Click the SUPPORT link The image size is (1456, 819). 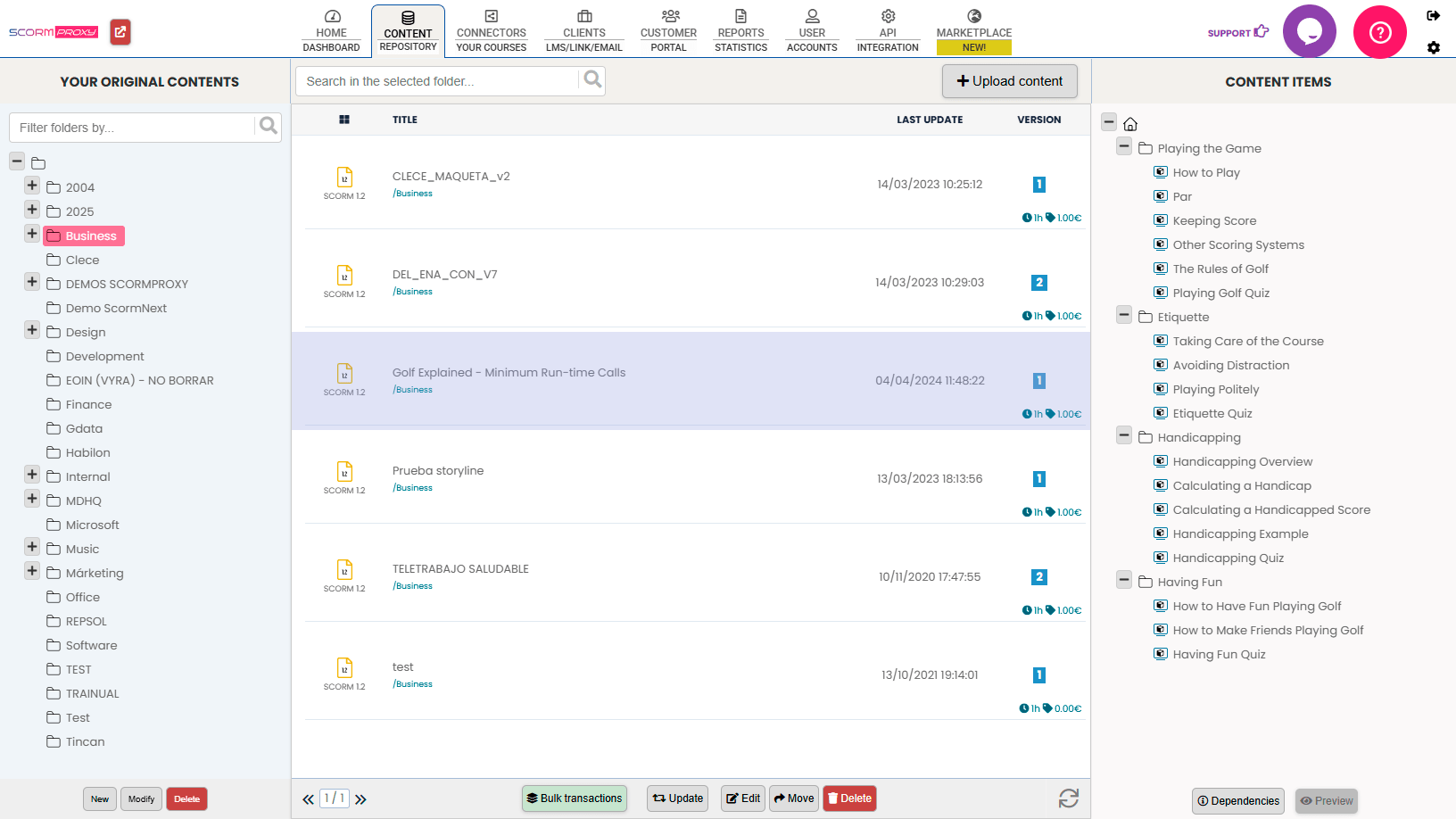point(1238,32)
